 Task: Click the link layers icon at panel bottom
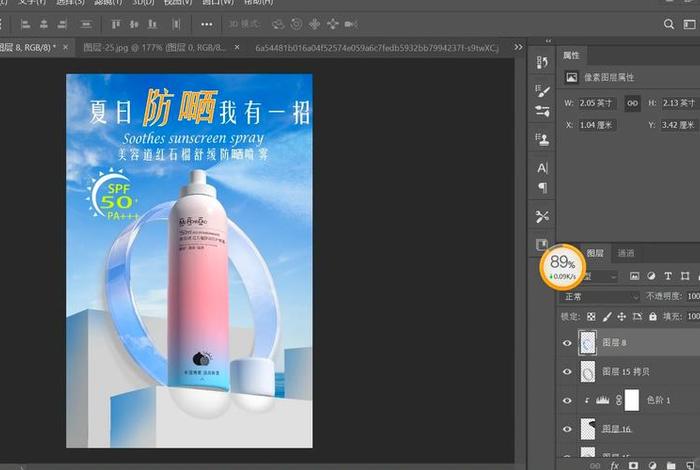point(595,466)
